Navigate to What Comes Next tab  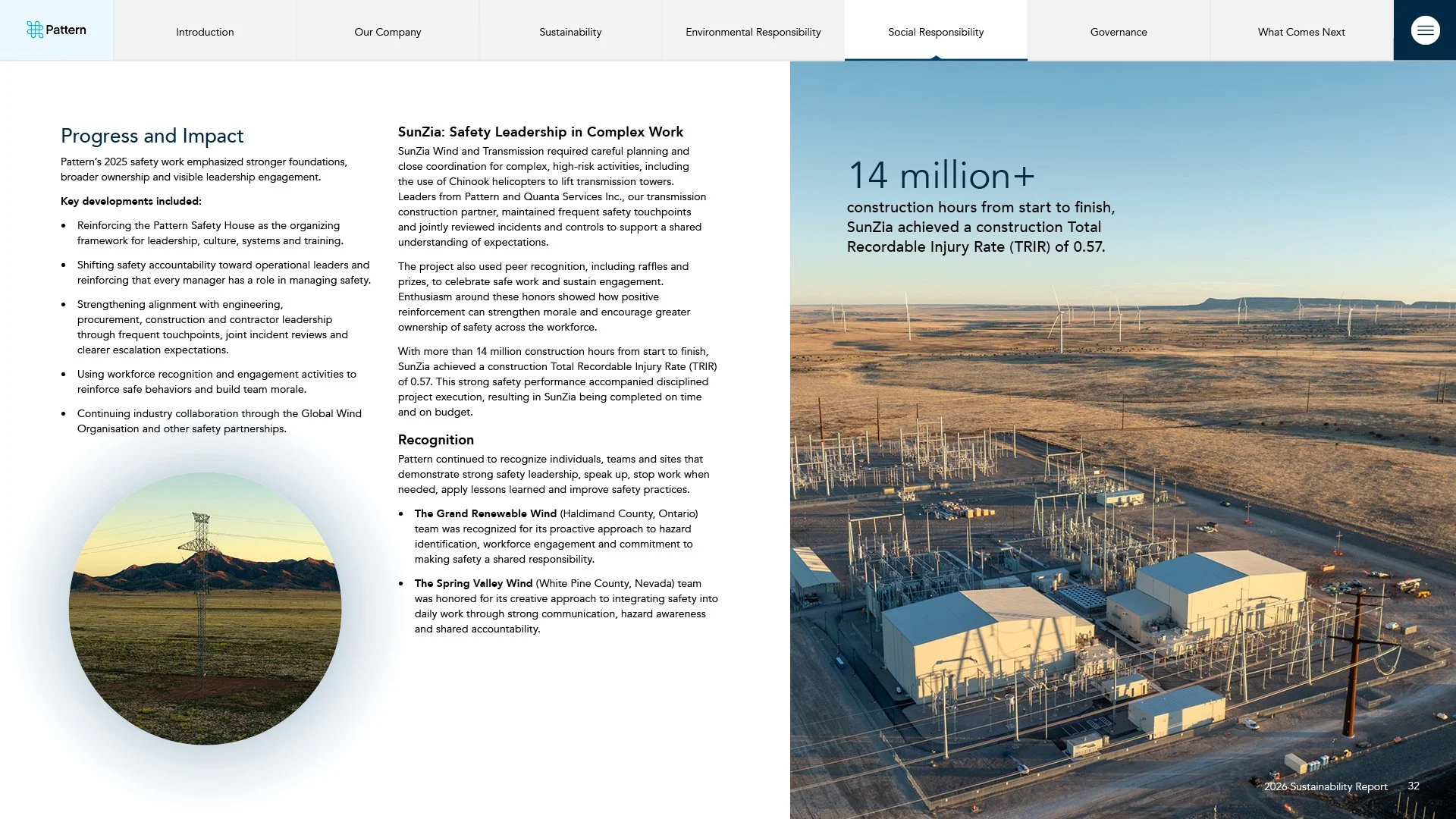click(1301, 32)
